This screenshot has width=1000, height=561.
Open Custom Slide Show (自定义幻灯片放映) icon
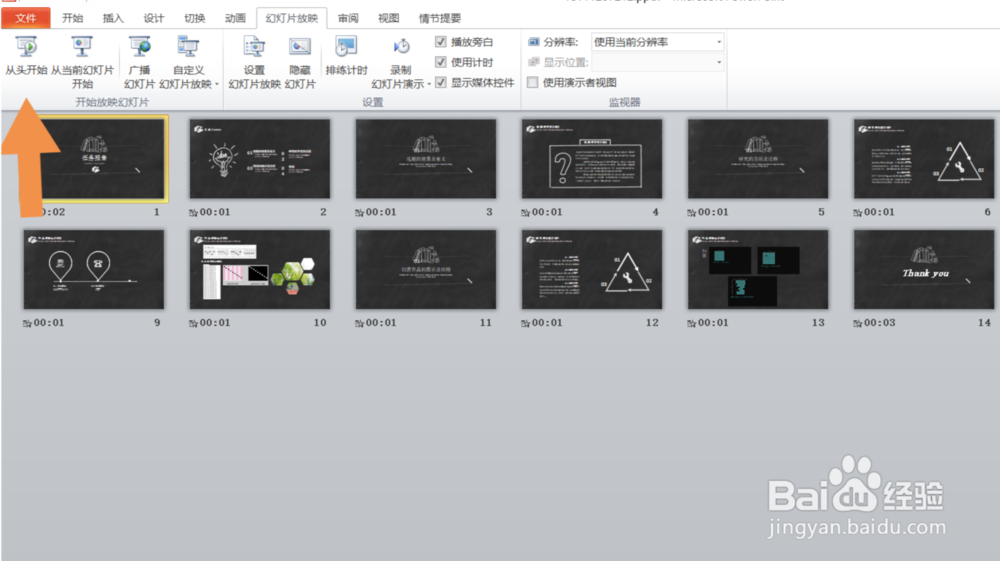[188, 47]
